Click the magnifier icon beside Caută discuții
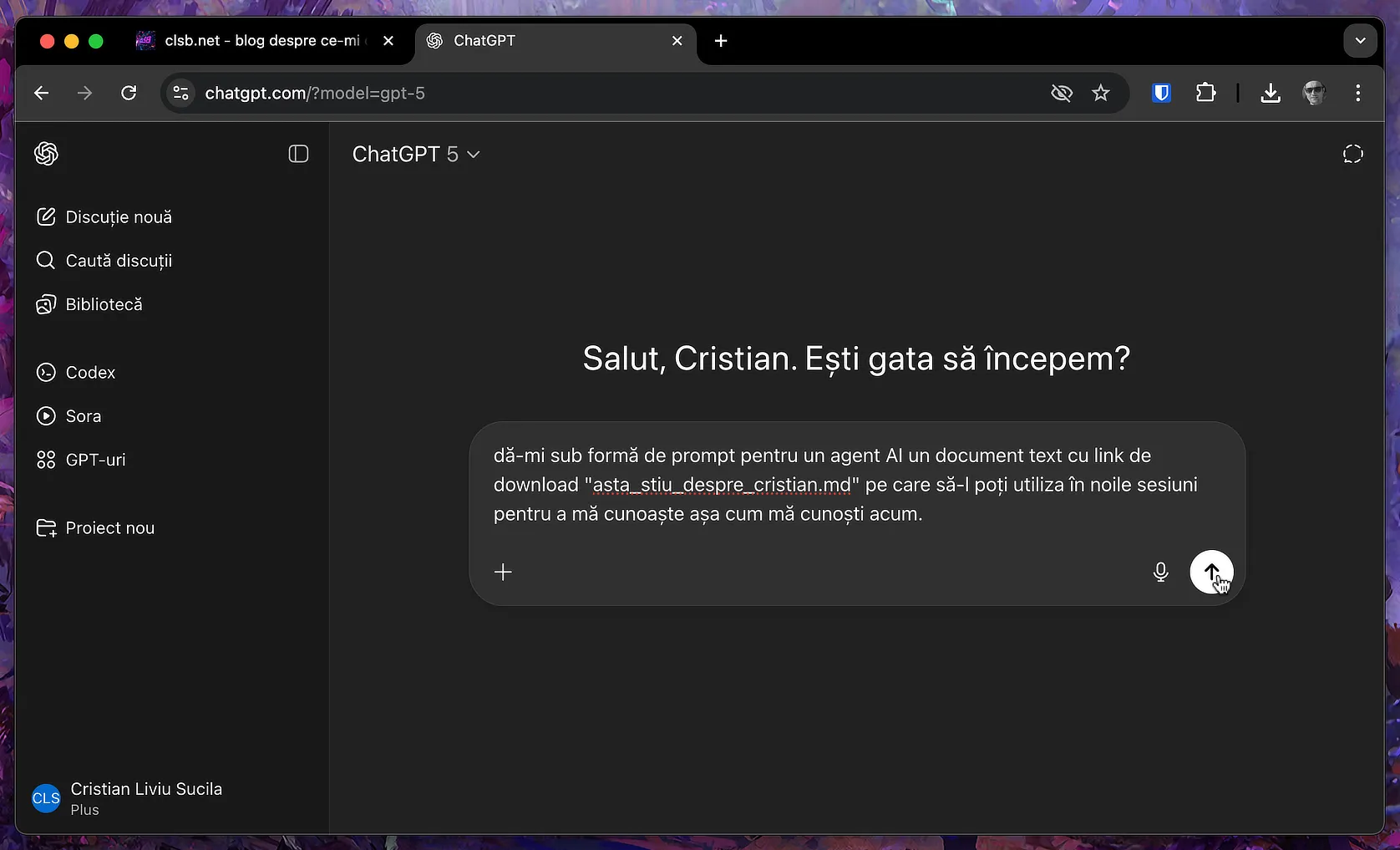This screenshot has width=1400, height=850. (x=46, y=261)
